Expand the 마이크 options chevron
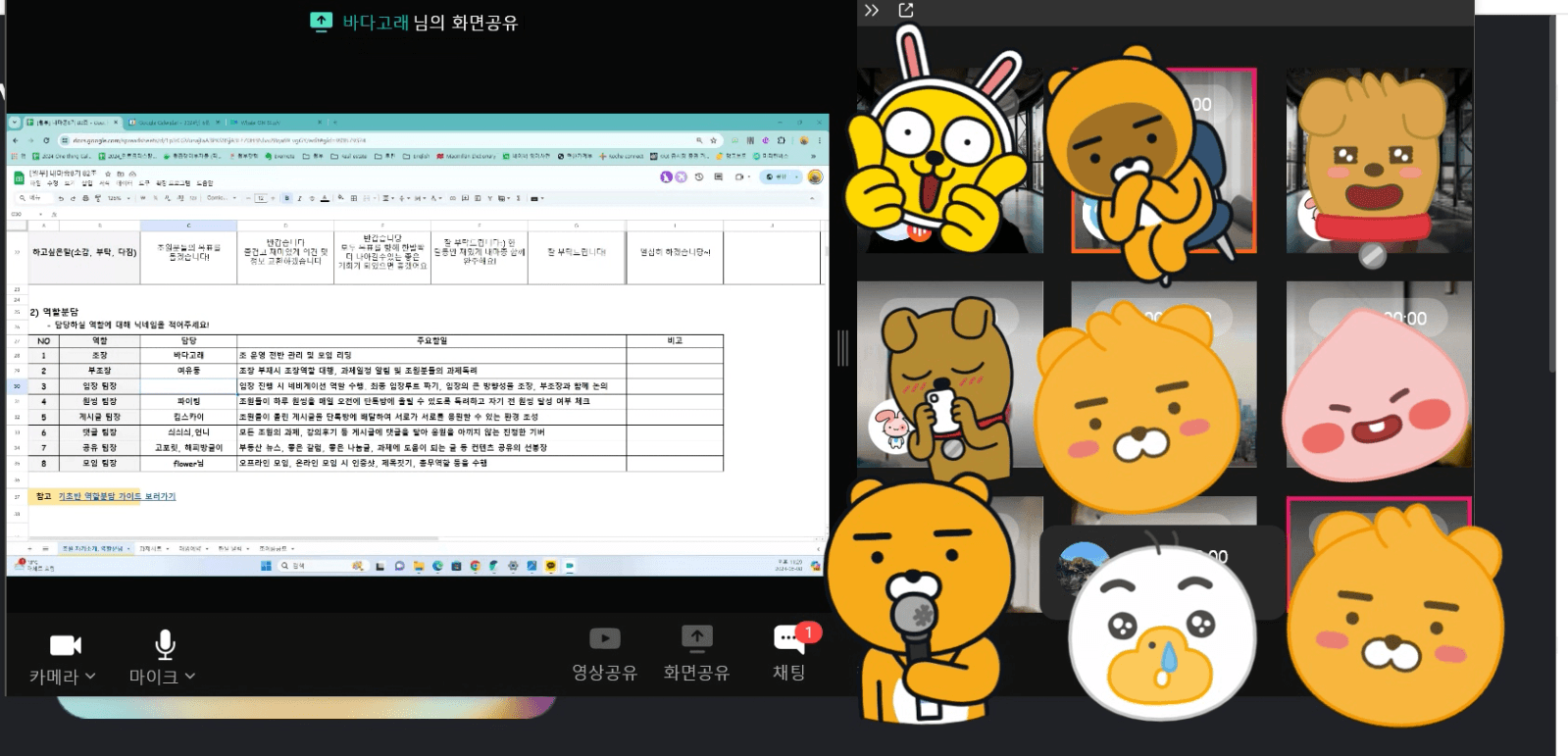This screenshot has height=756, width=1568. [190, 676]
